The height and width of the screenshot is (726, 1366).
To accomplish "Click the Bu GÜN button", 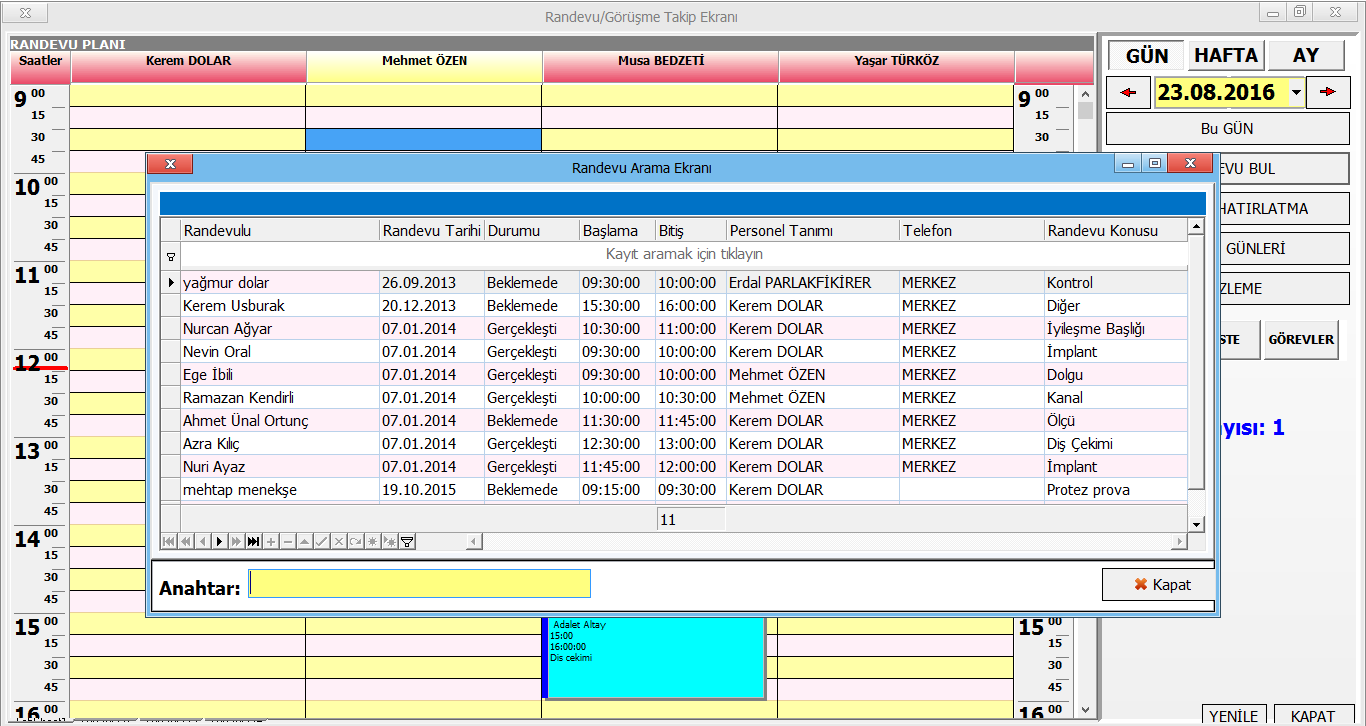I will [1227, 128].
